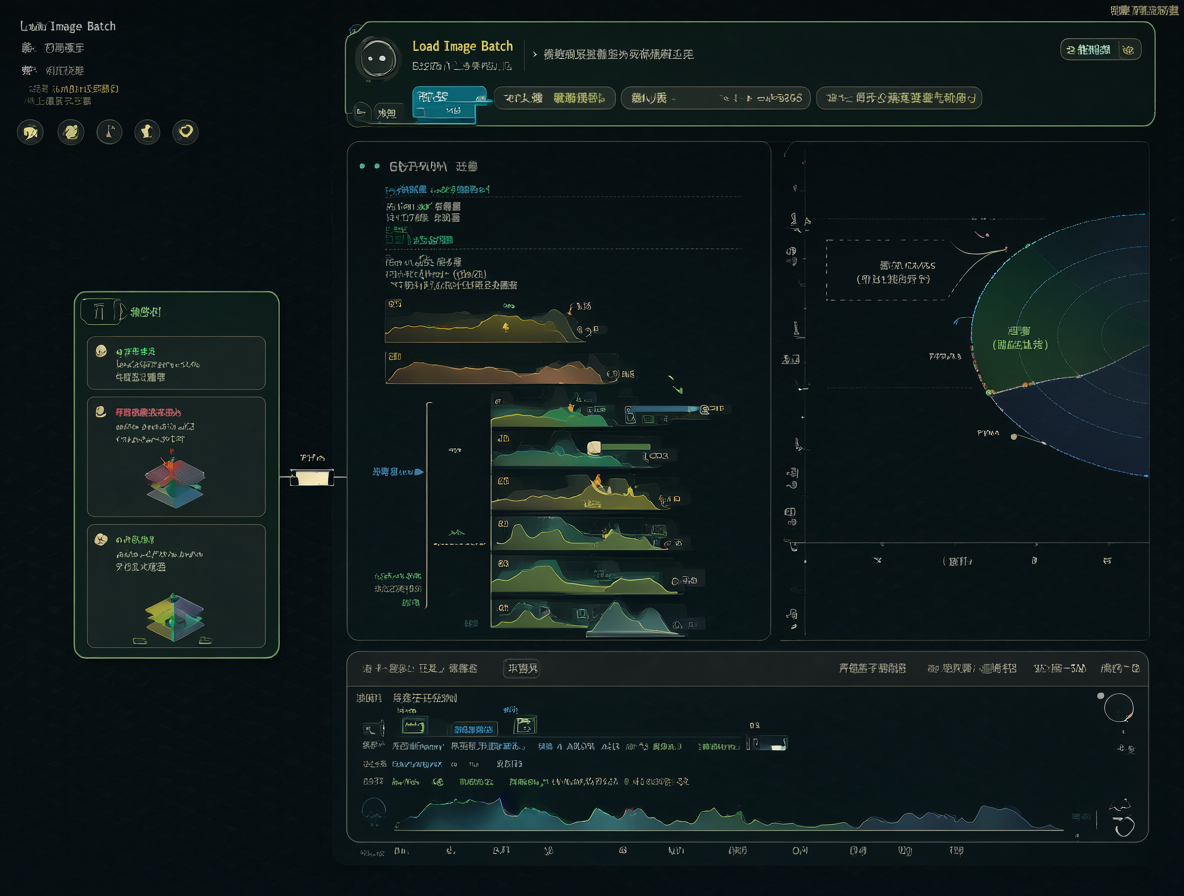Click the round face avatar beside Load Image Batch

pyautogui.click(x=378, y=59)
